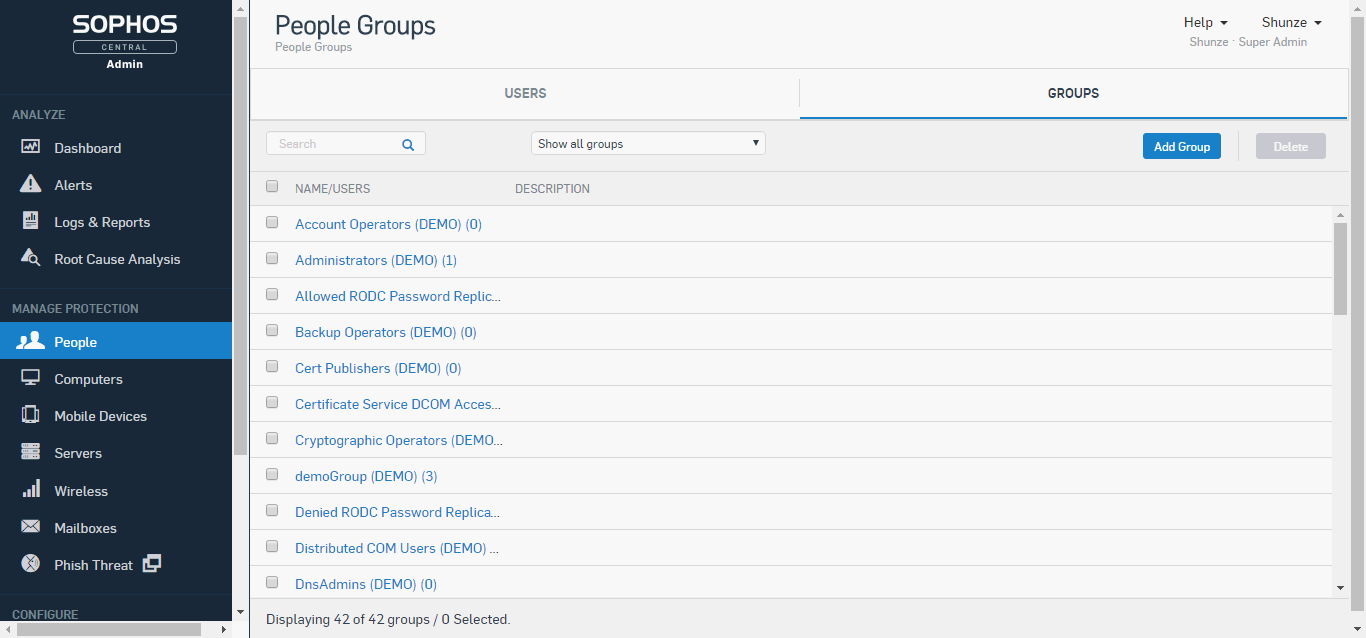Click the sidebar horizontal scrollbar thumb
The image size is (1366, 638).
108,629
